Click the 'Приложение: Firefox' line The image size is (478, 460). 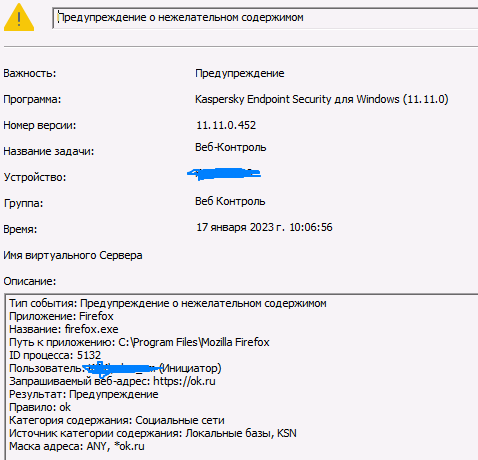pos(61,316)
